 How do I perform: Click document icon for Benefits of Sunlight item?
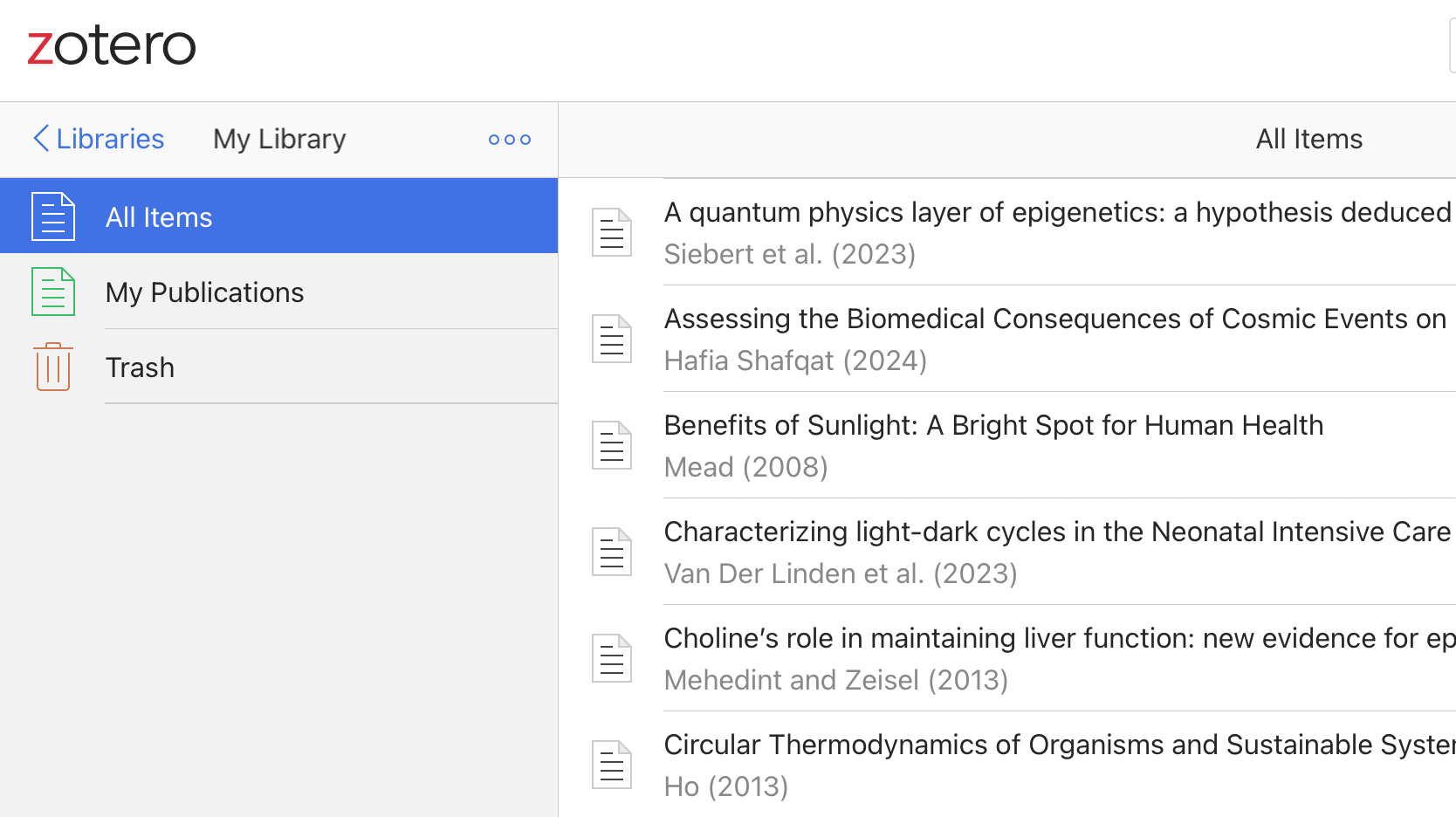coord(612,445)
